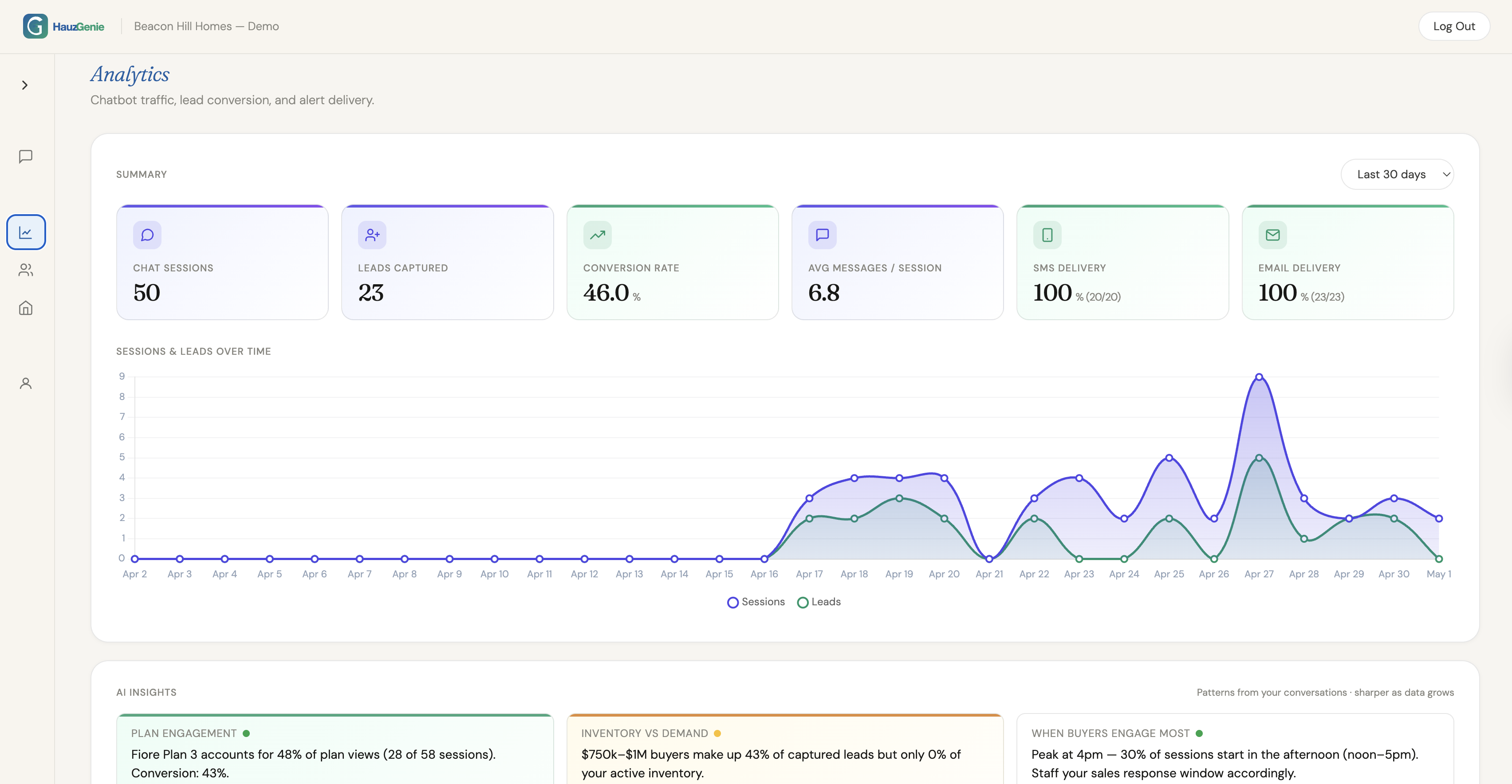Click the yellow Inventory vs Demand dot
This screenshot has height=784, width=1512.
[717, 733]
